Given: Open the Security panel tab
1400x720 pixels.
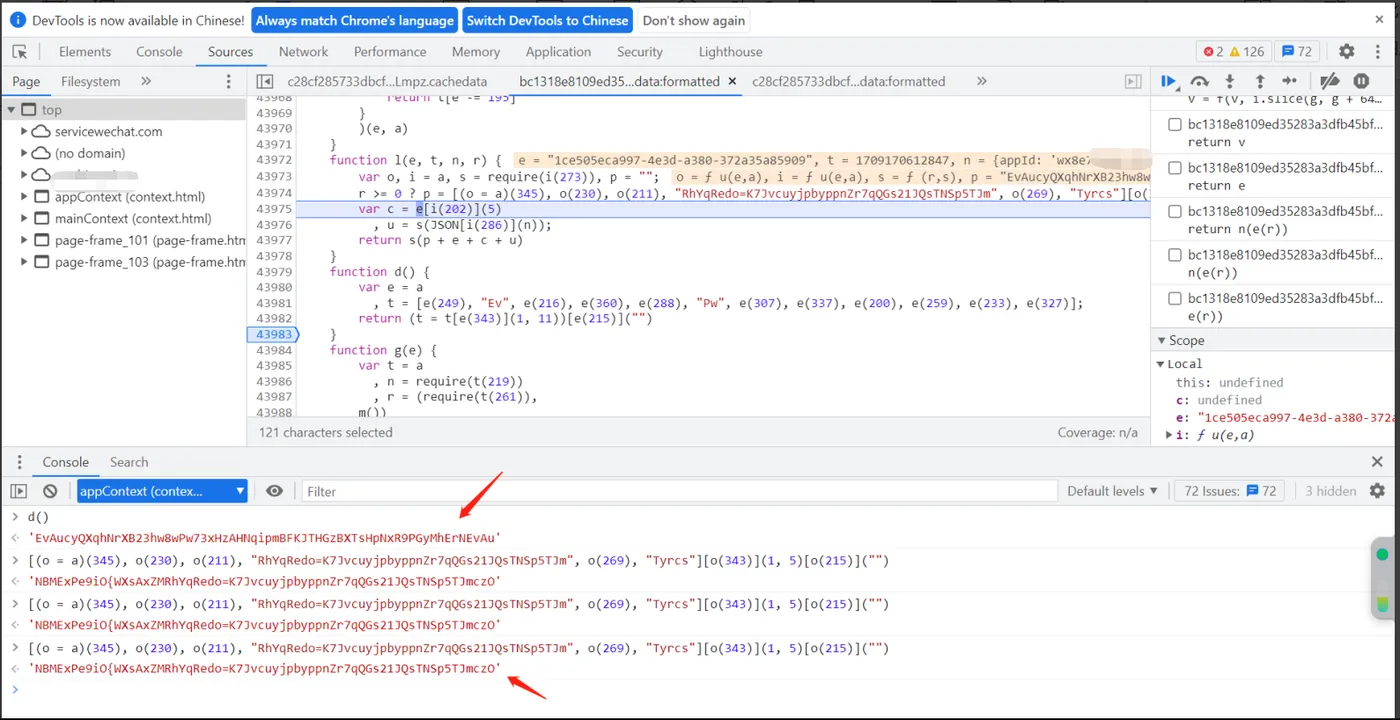Looking at the screenshot, I should click(640, 52).
